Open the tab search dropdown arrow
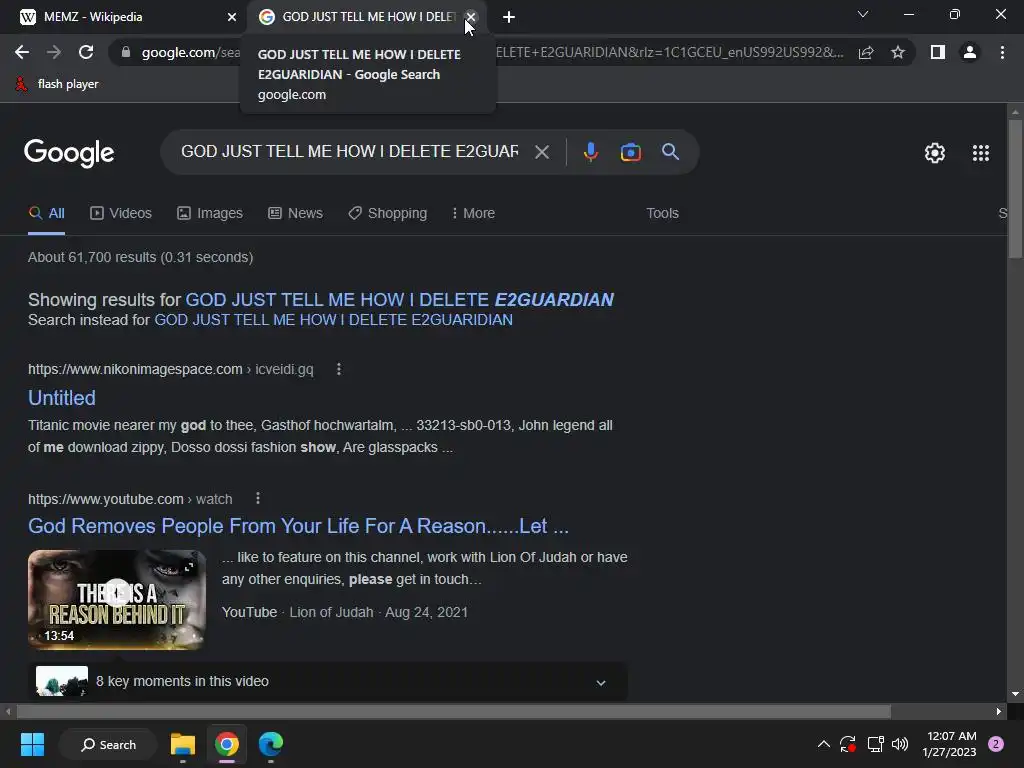This screenshot has width=1024, height=768. coord(863,14)
